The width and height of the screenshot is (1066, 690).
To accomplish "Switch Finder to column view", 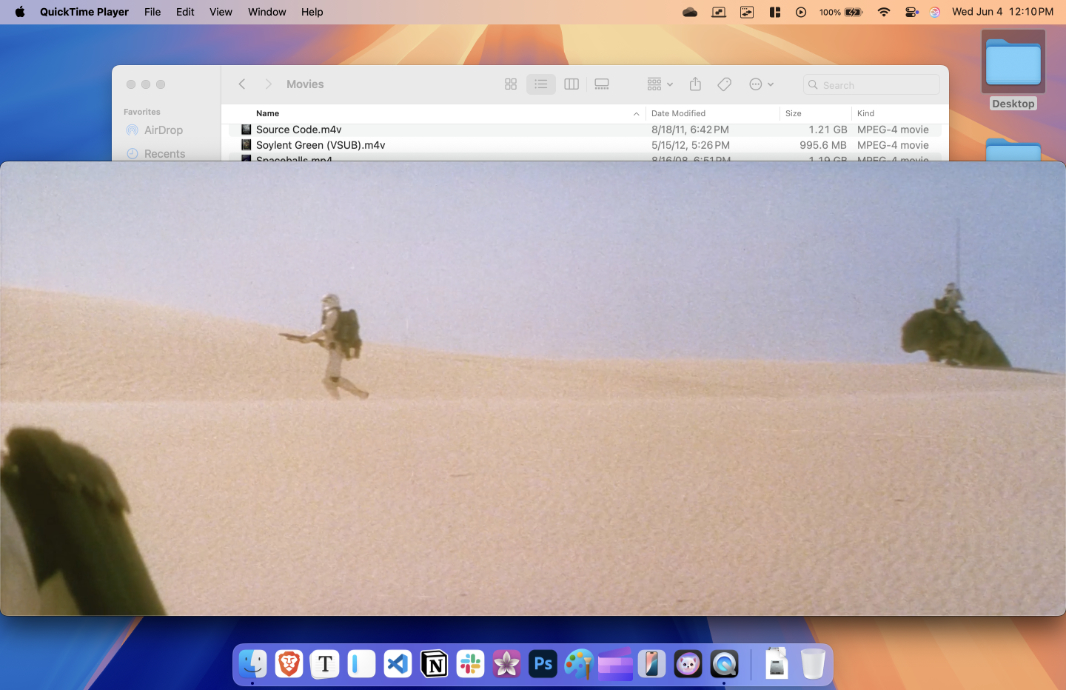I will [571, 84].
